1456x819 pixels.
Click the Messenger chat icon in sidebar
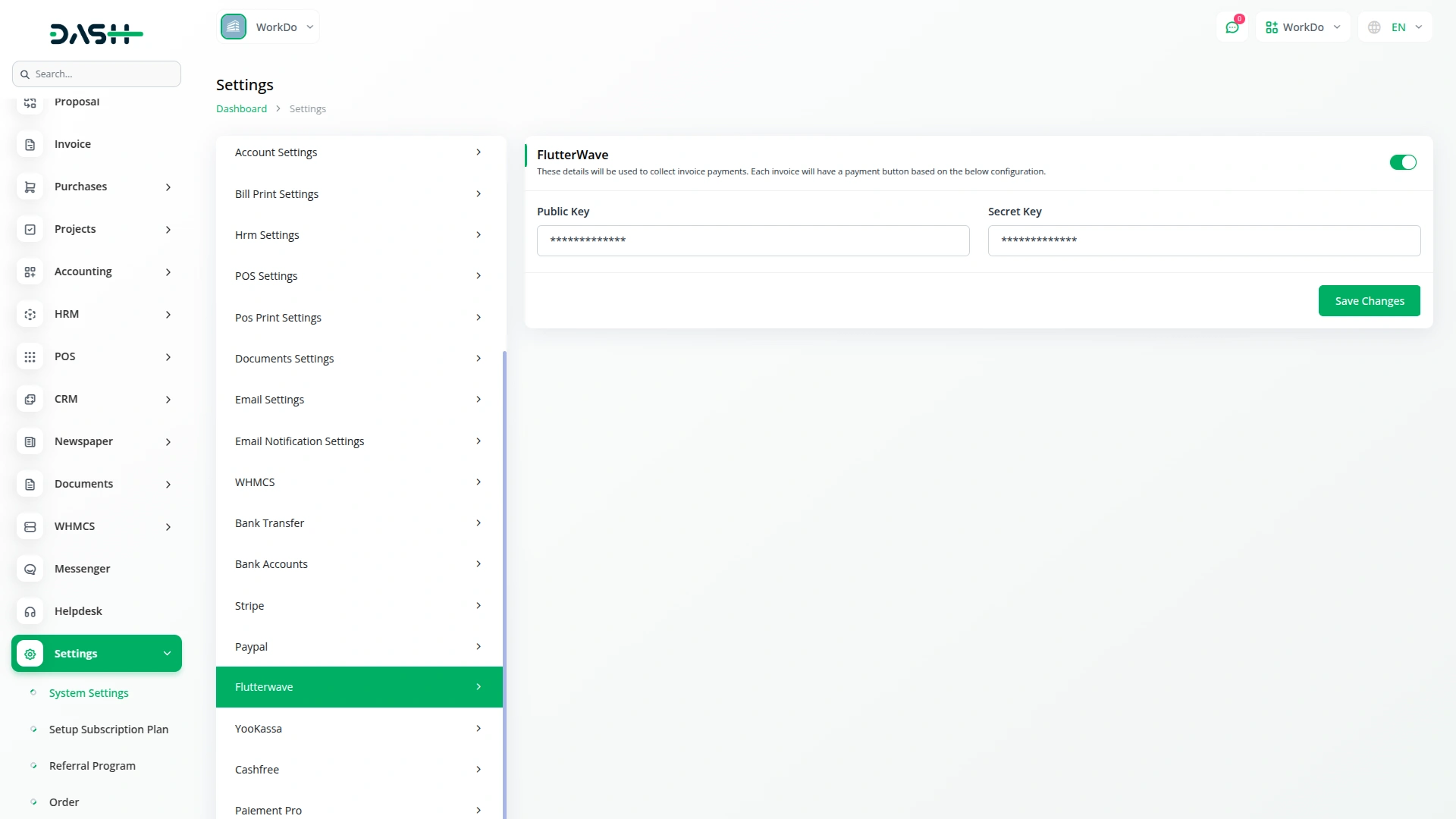pyautogui.click(x=30, y=569)
